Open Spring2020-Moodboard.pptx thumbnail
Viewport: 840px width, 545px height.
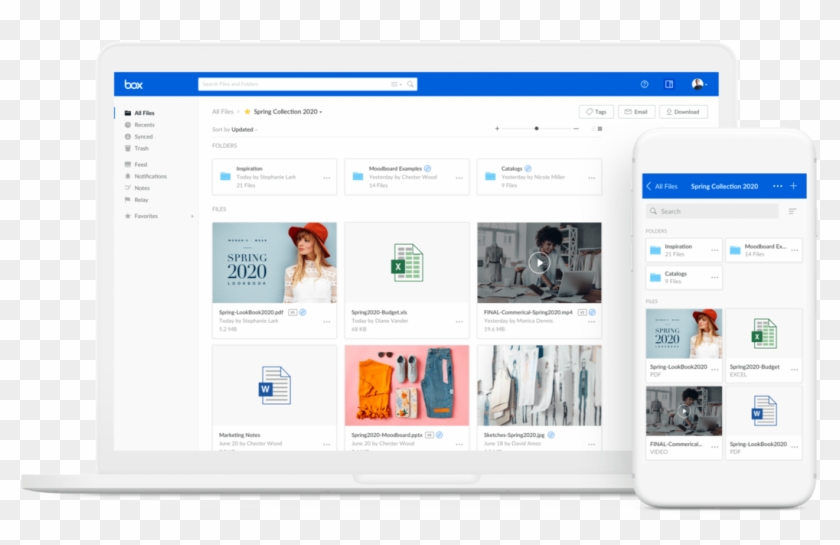tap(407, 385)
